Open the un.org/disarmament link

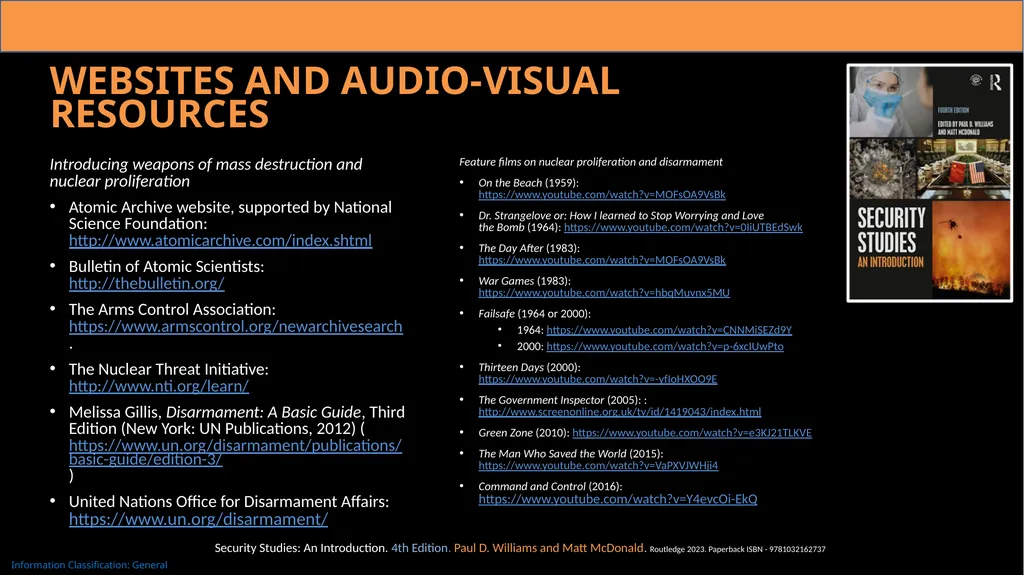199,519
